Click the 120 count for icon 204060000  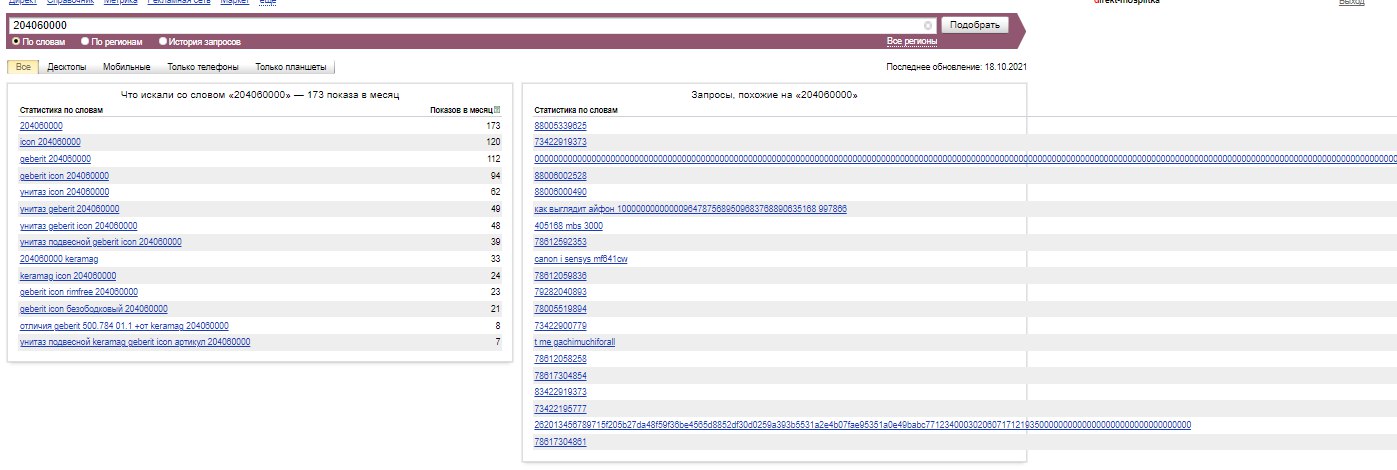click(493, 142)
